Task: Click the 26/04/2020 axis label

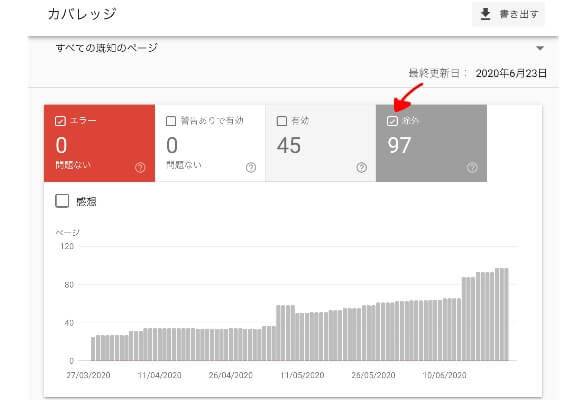Action: [231, 375]
